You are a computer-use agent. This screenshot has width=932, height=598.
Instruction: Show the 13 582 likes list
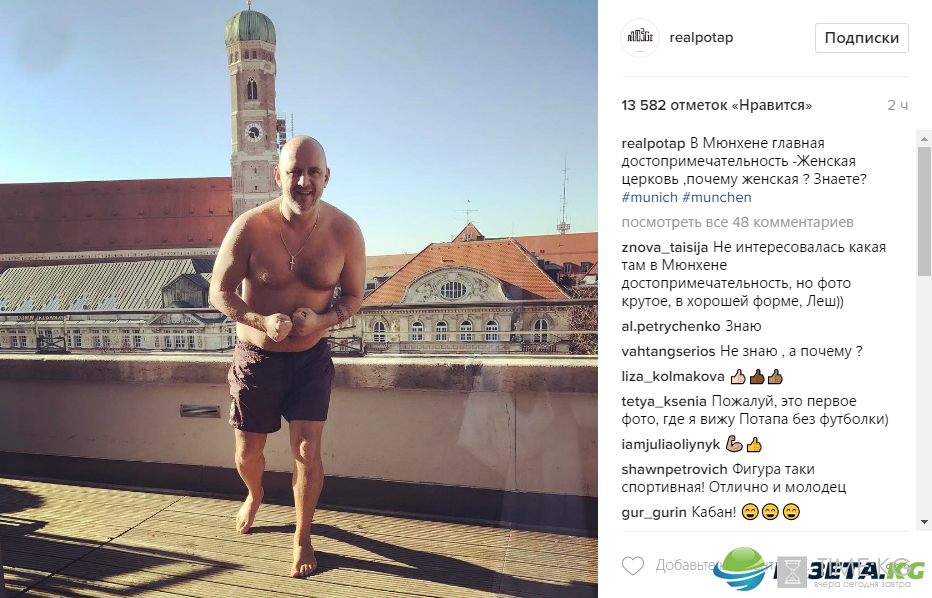point(716,105)
